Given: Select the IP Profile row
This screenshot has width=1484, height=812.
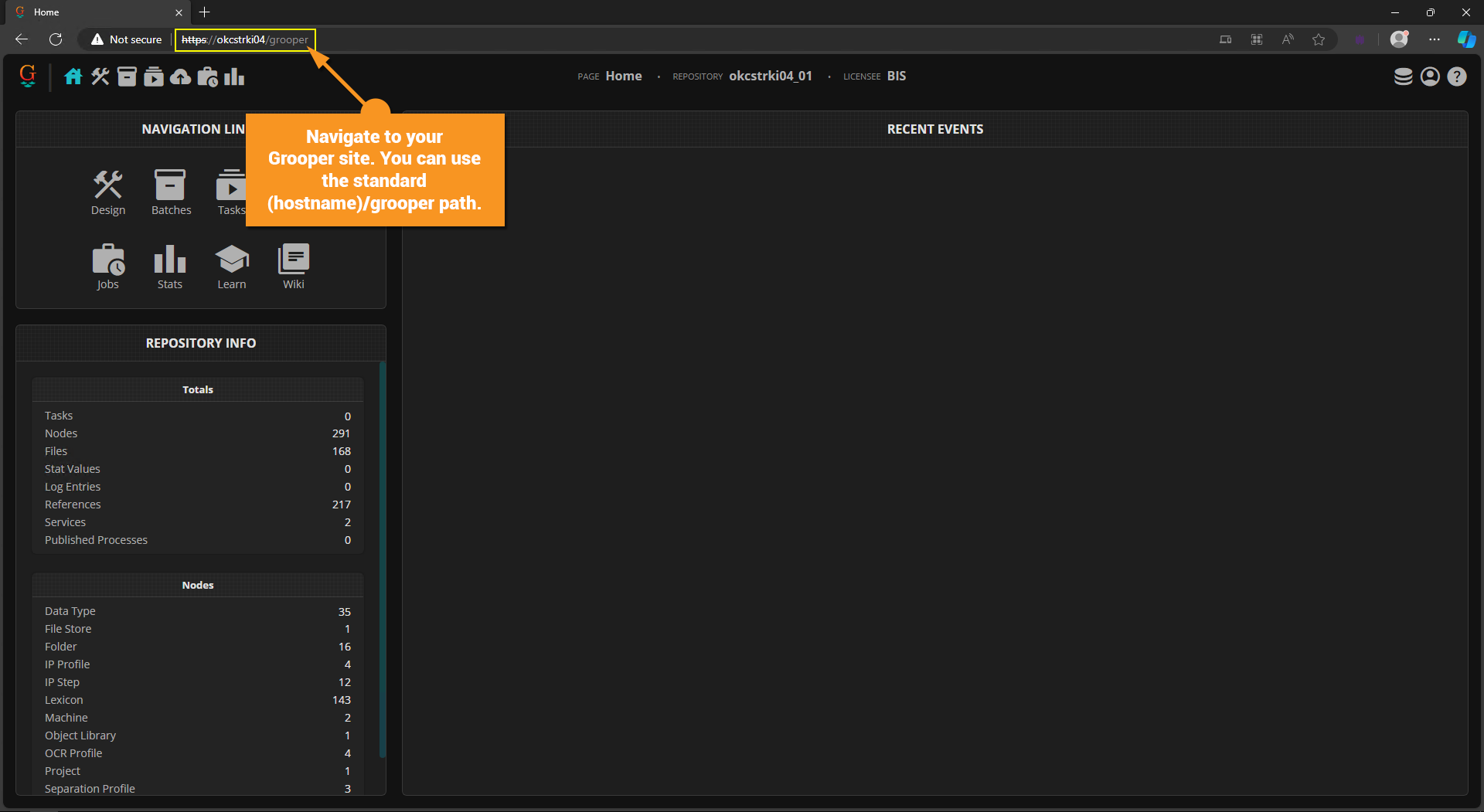Looking at the screenshot, I should (198, 664).
